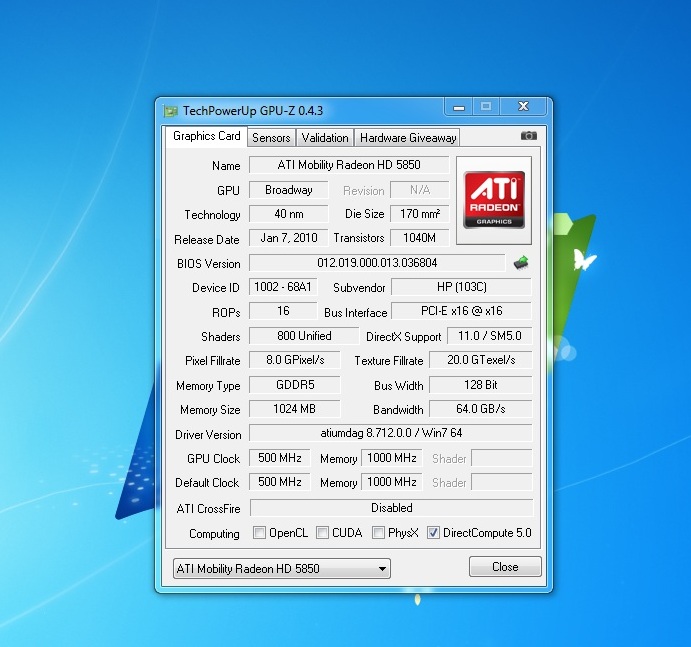Click the 'Memory Type' label

[208, 386]
